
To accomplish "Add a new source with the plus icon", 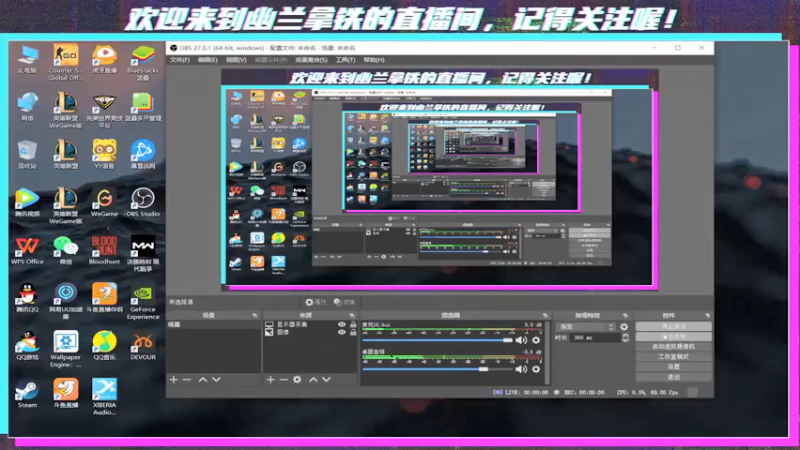I will pyautogui.click(x=270, y=380).
